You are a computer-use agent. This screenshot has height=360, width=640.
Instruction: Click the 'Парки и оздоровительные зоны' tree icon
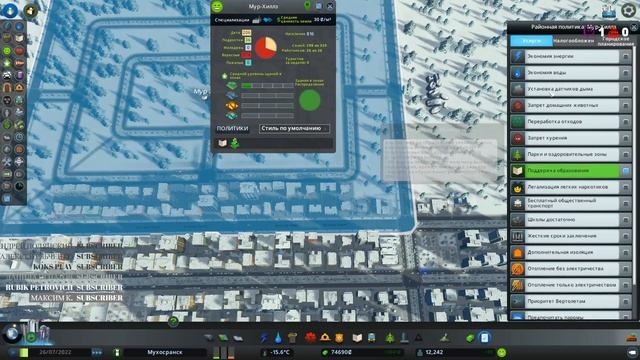[518, 154]
